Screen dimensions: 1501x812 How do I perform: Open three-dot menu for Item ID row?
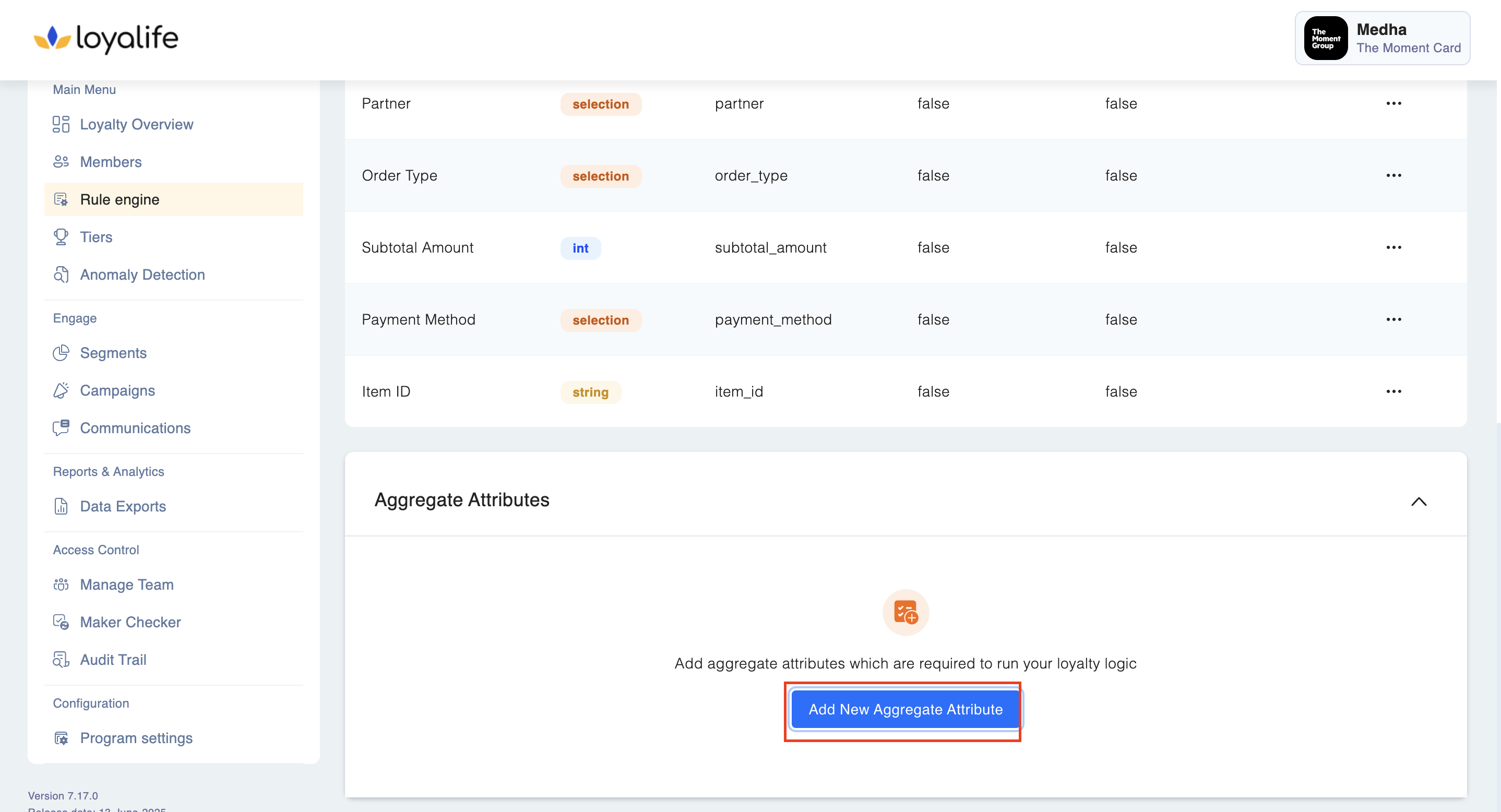pyautogui.click(x=1393, y=391)
